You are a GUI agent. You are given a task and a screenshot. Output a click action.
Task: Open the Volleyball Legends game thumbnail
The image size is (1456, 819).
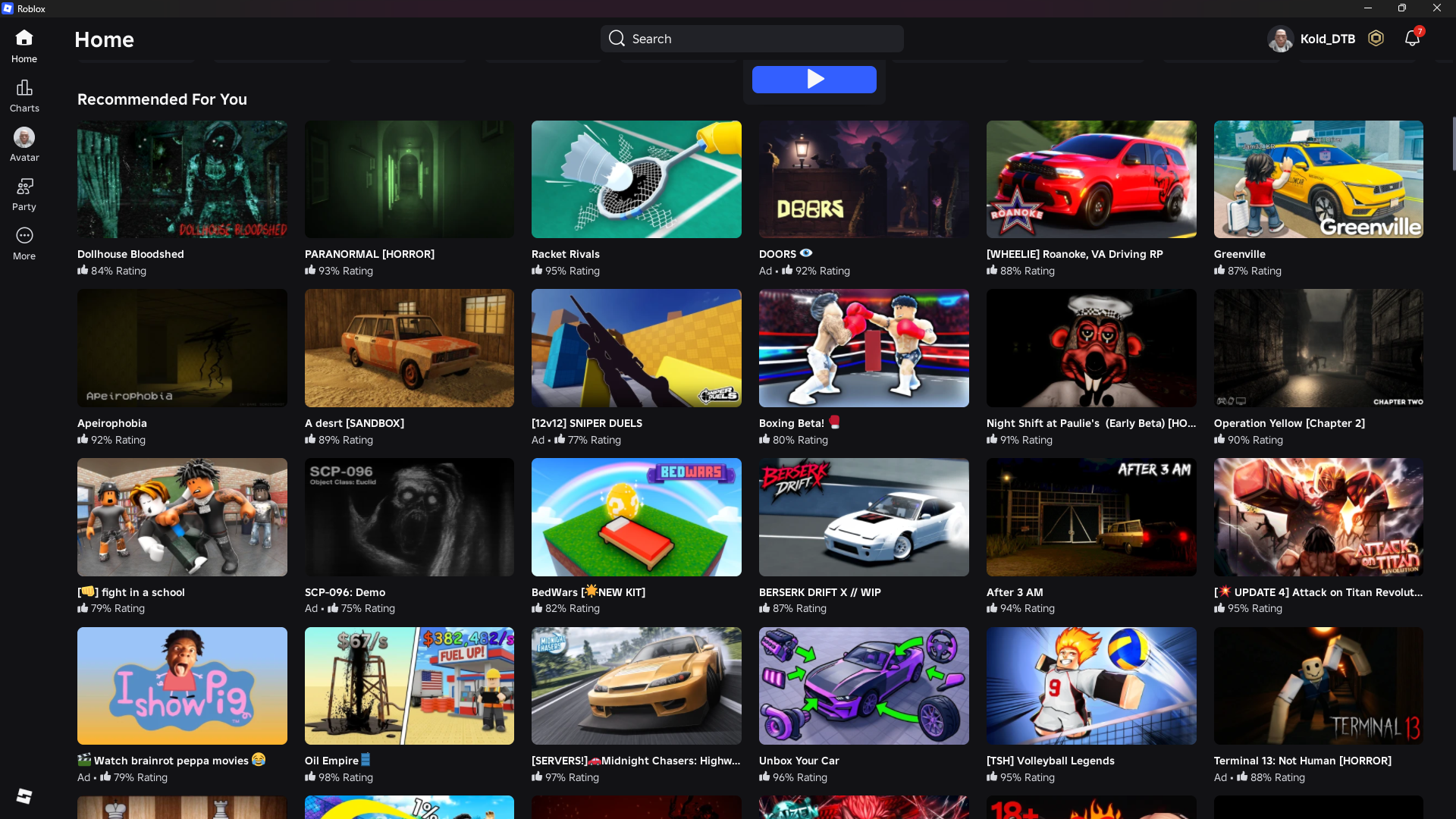[x=1091, y=686]
